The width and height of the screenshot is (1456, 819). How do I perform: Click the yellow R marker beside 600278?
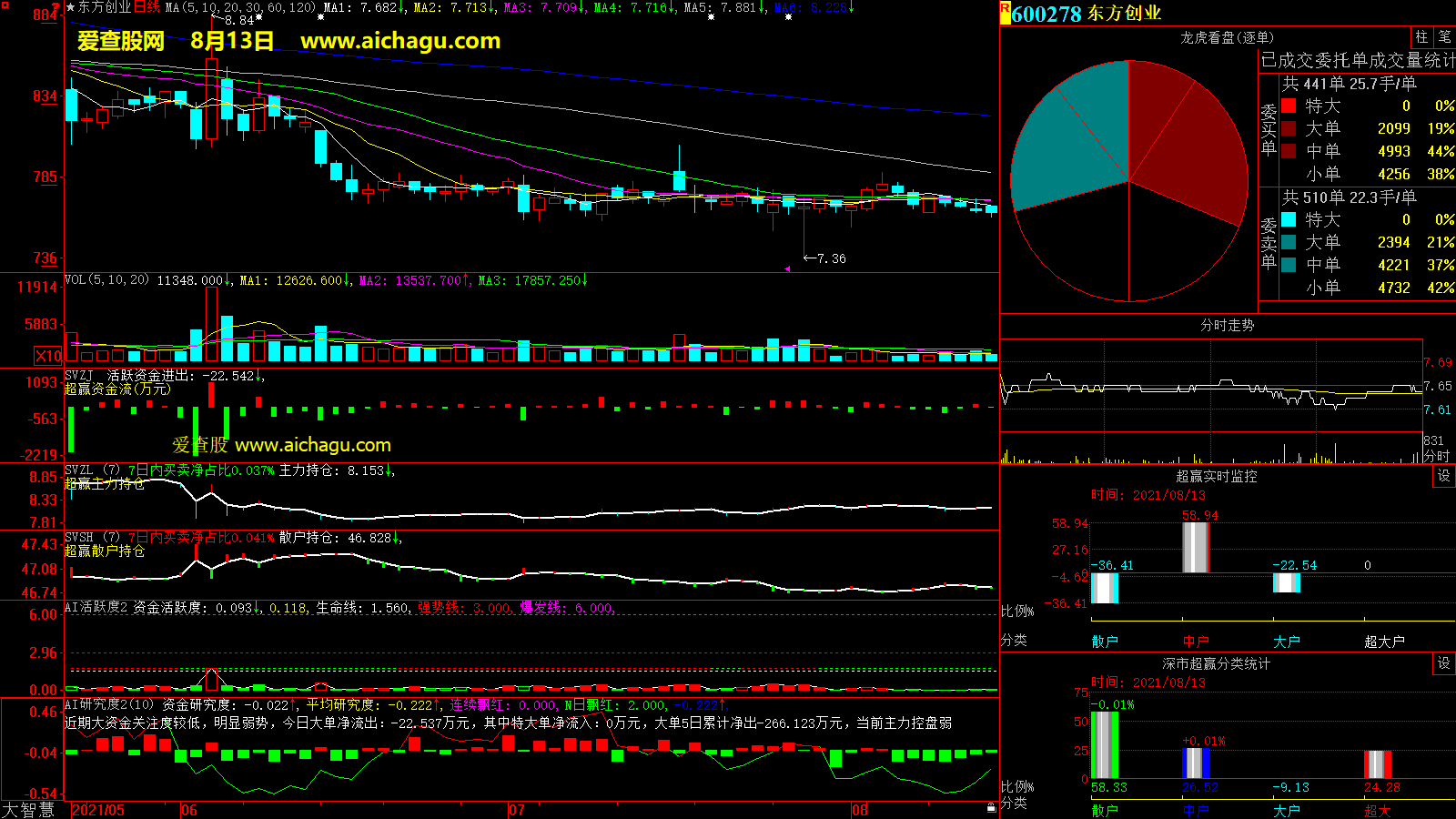click(1006, 13)
